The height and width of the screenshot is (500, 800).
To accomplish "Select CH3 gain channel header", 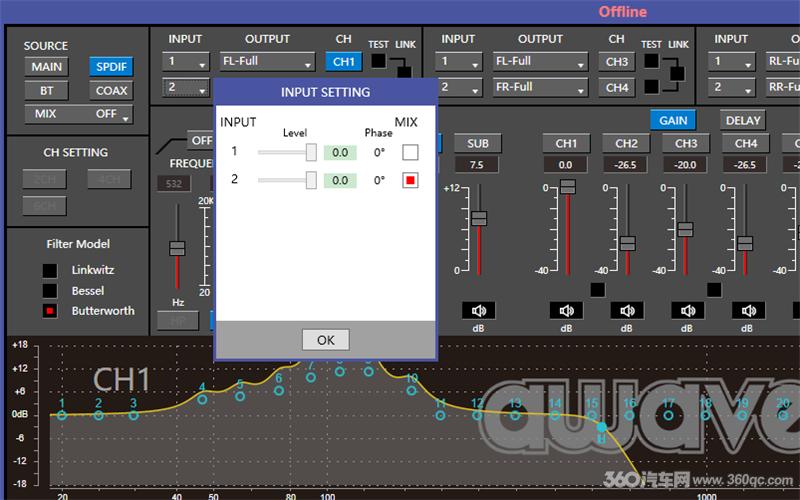I will [686, 143].
